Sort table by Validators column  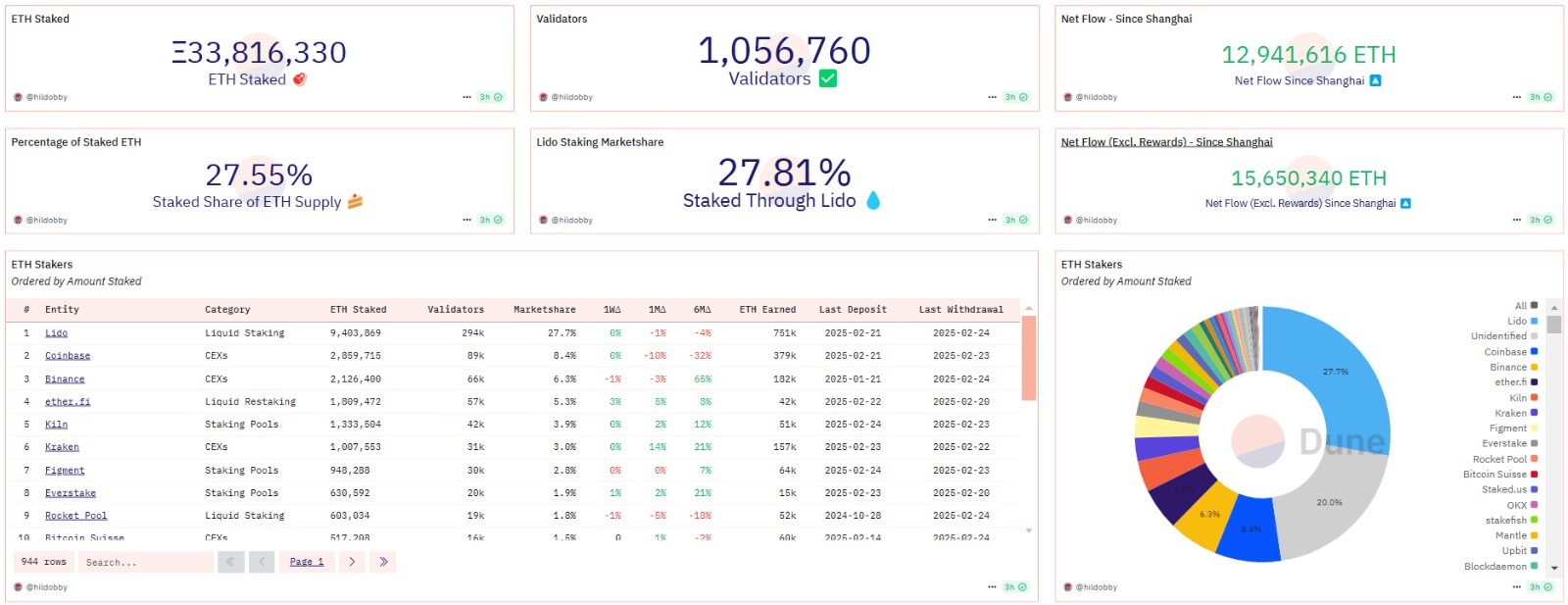(456, 309)
